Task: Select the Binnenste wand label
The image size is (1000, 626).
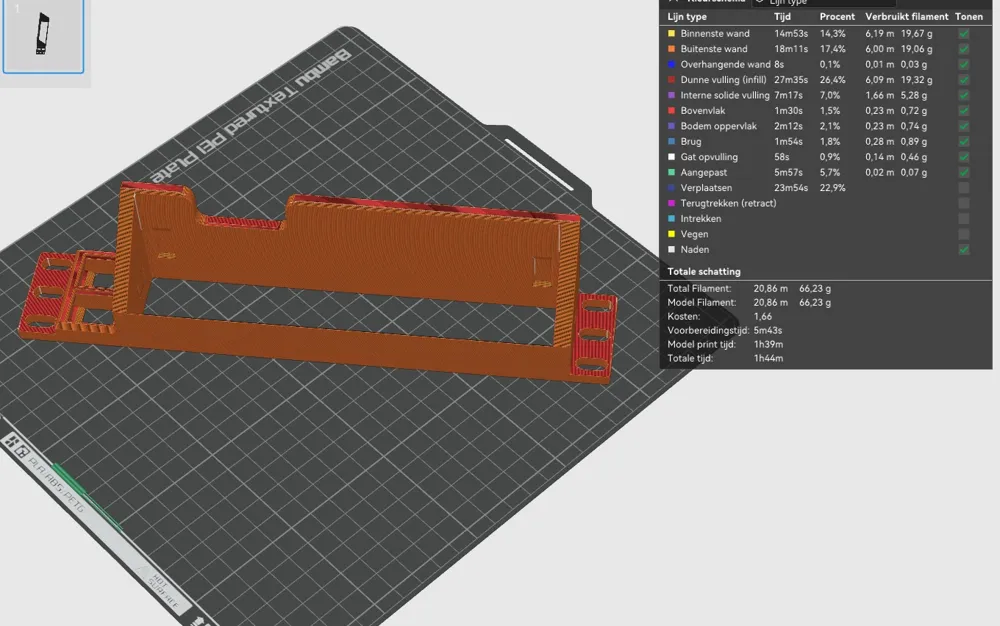Action: 715,34
